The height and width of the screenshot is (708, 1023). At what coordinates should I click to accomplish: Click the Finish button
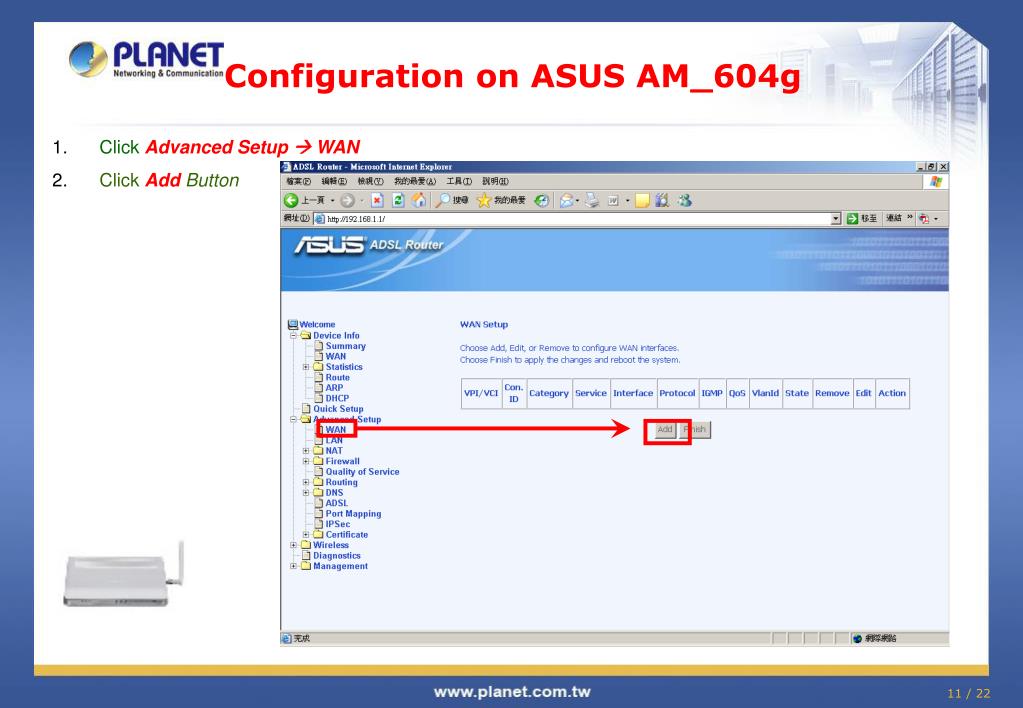pos(695,429)
